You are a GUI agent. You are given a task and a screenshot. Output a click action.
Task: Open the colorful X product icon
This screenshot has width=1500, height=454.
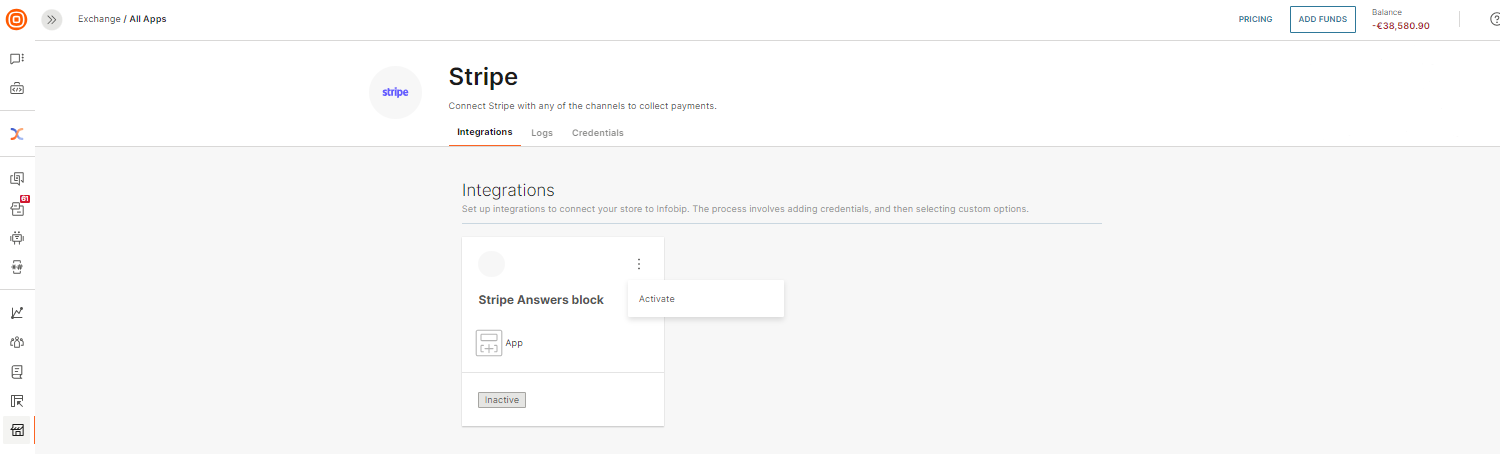(x=17, y=134)
